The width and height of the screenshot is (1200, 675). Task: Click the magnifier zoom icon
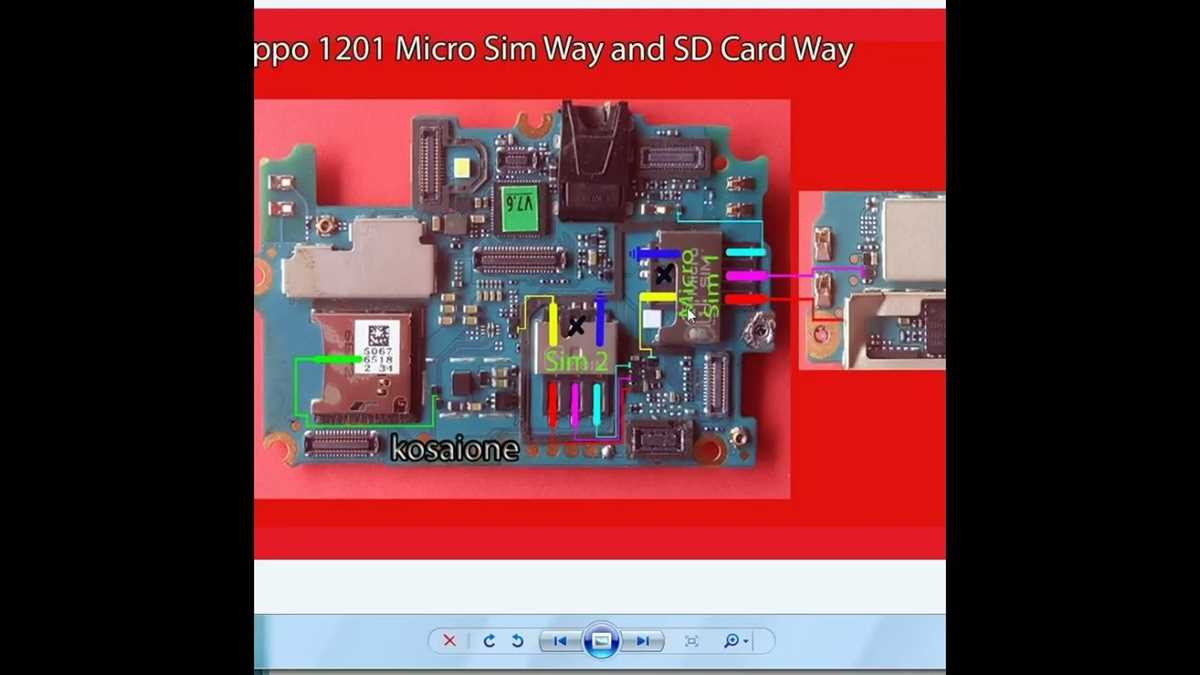click(731, 641)
